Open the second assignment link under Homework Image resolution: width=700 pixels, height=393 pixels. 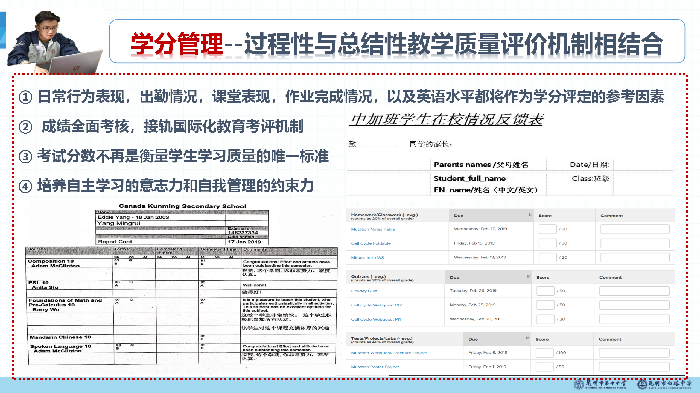click(371, 243)
